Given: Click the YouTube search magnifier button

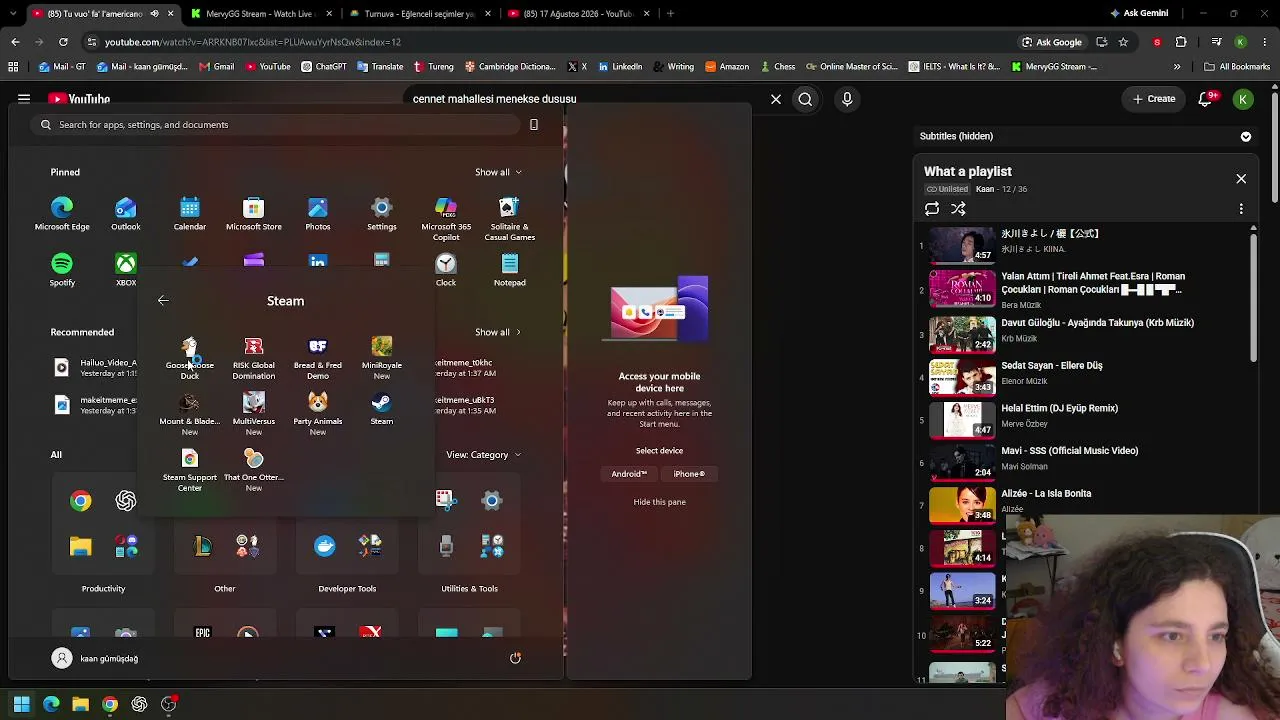Looking at the screenshot, I should (x=805, y=99).
